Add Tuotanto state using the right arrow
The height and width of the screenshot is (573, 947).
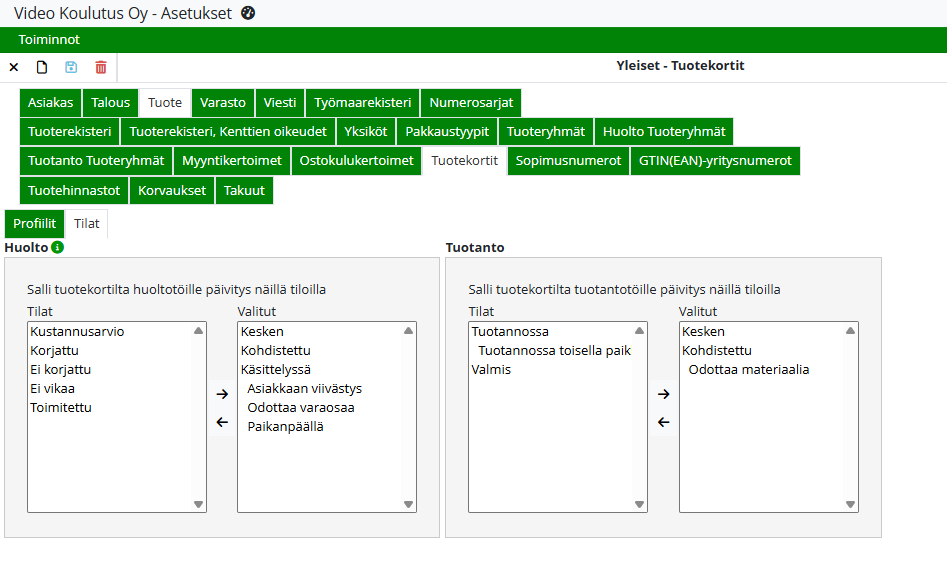[x=663, y=394]
